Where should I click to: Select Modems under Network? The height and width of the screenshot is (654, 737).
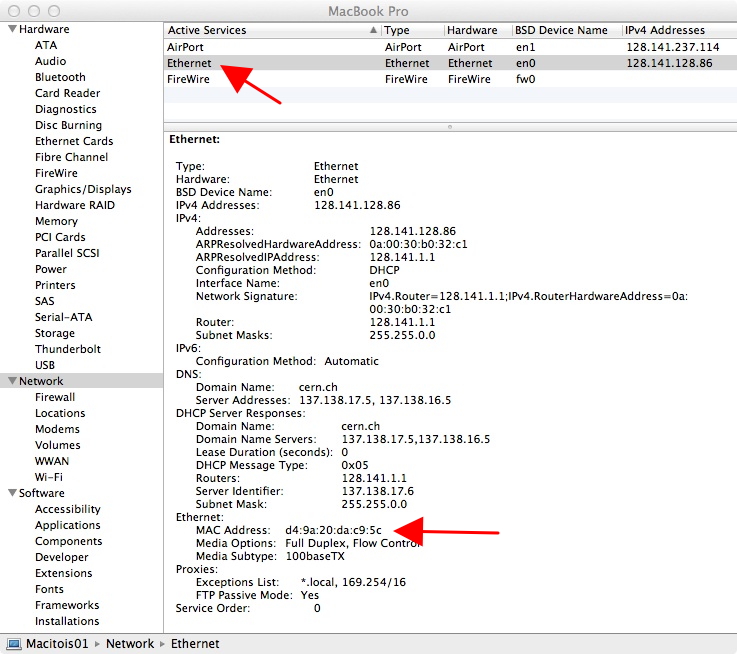pyautogui.click(x=57, y=429)
